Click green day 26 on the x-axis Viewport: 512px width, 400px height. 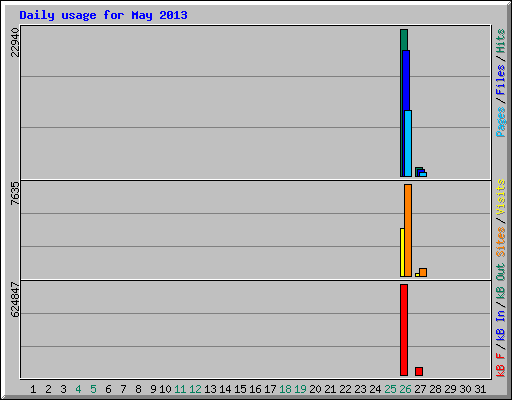pos(405,389)
